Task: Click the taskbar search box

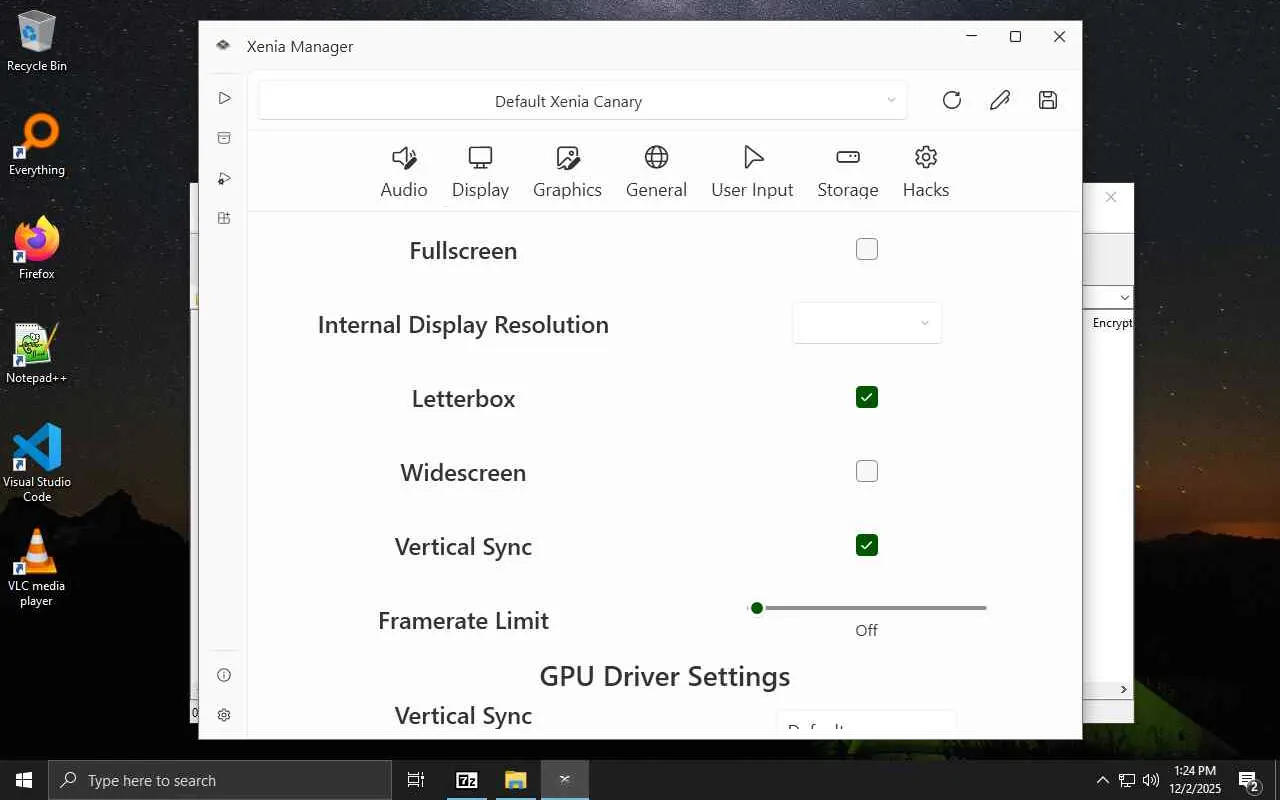Action: pos(220,780)
